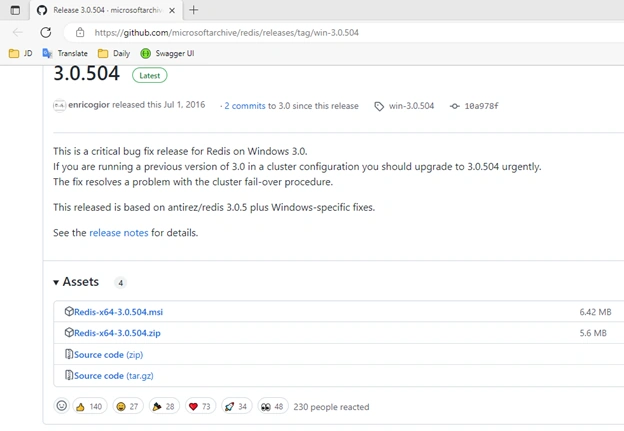Go back with the back arrow
The width and height of the screenshot is (624, 431).
click(x=18, y=32)
